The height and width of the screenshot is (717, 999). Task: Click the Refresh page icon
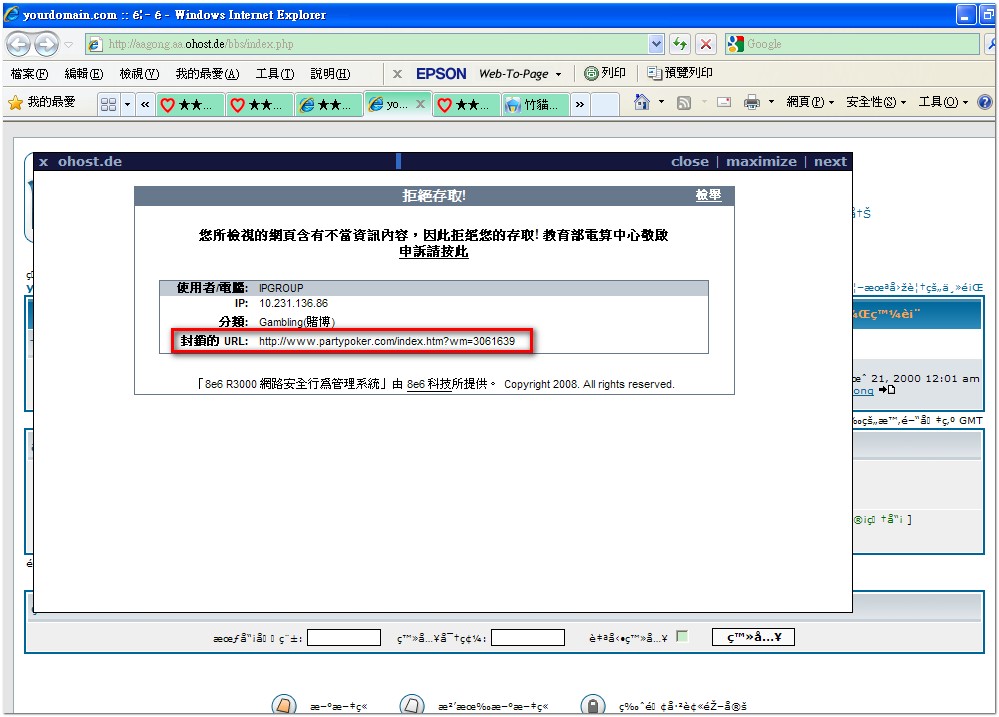(680, 44)
